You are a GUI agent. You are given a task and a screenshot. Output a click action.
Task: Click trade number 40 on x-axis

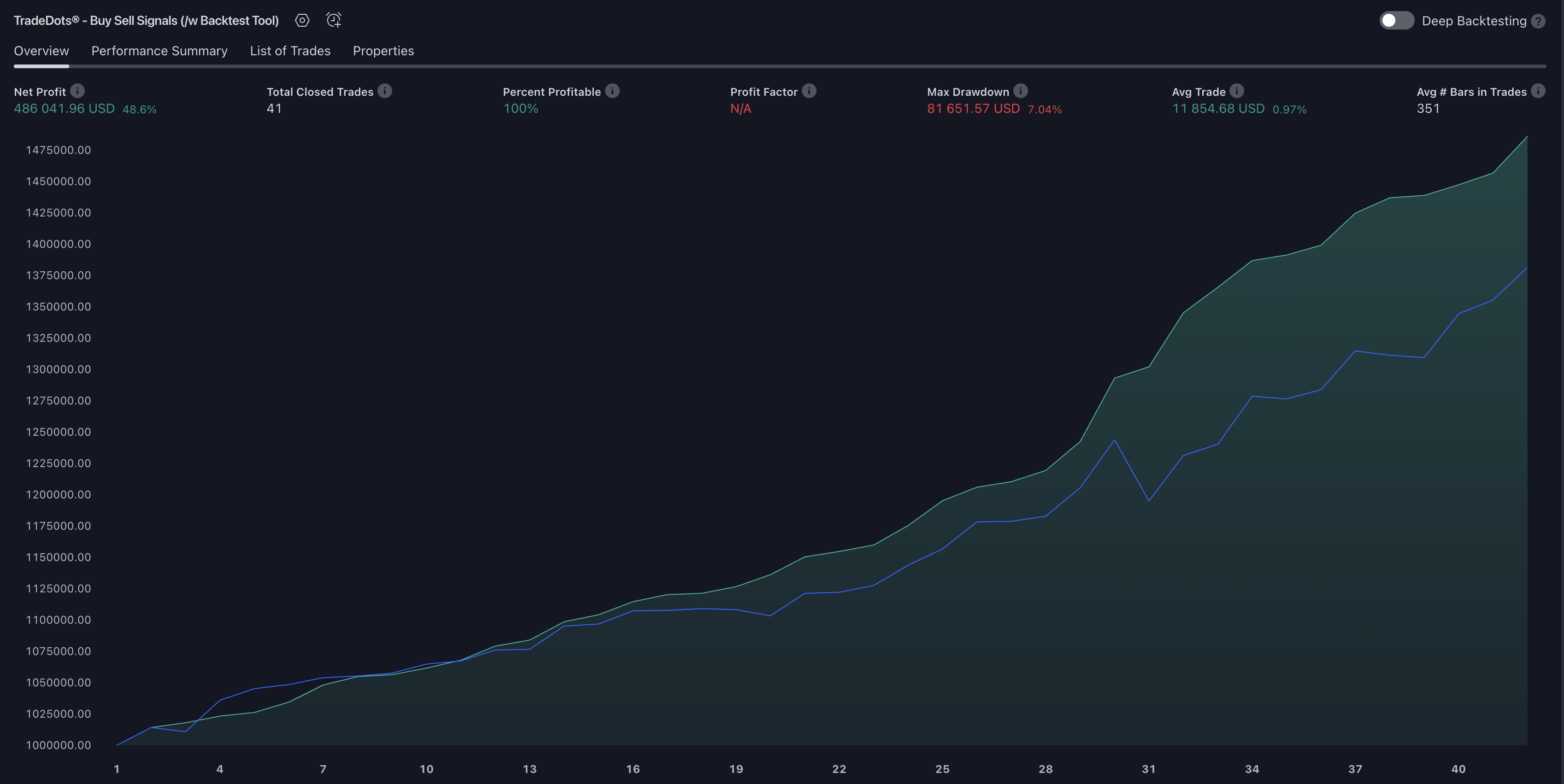click(1458, 769)
